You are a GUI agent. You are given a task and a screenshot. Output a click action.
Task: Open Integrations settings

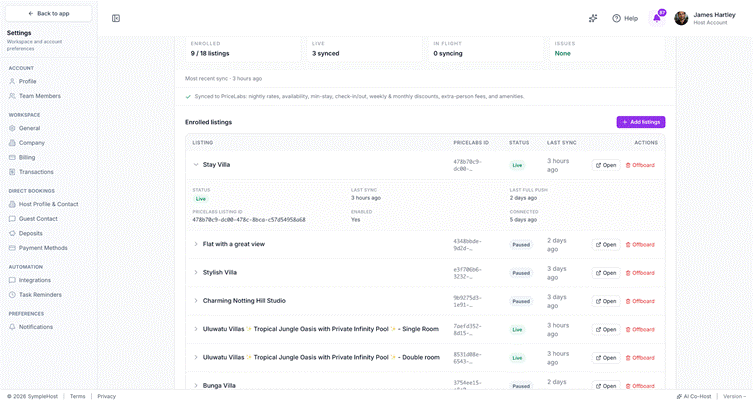click(35, 280)
